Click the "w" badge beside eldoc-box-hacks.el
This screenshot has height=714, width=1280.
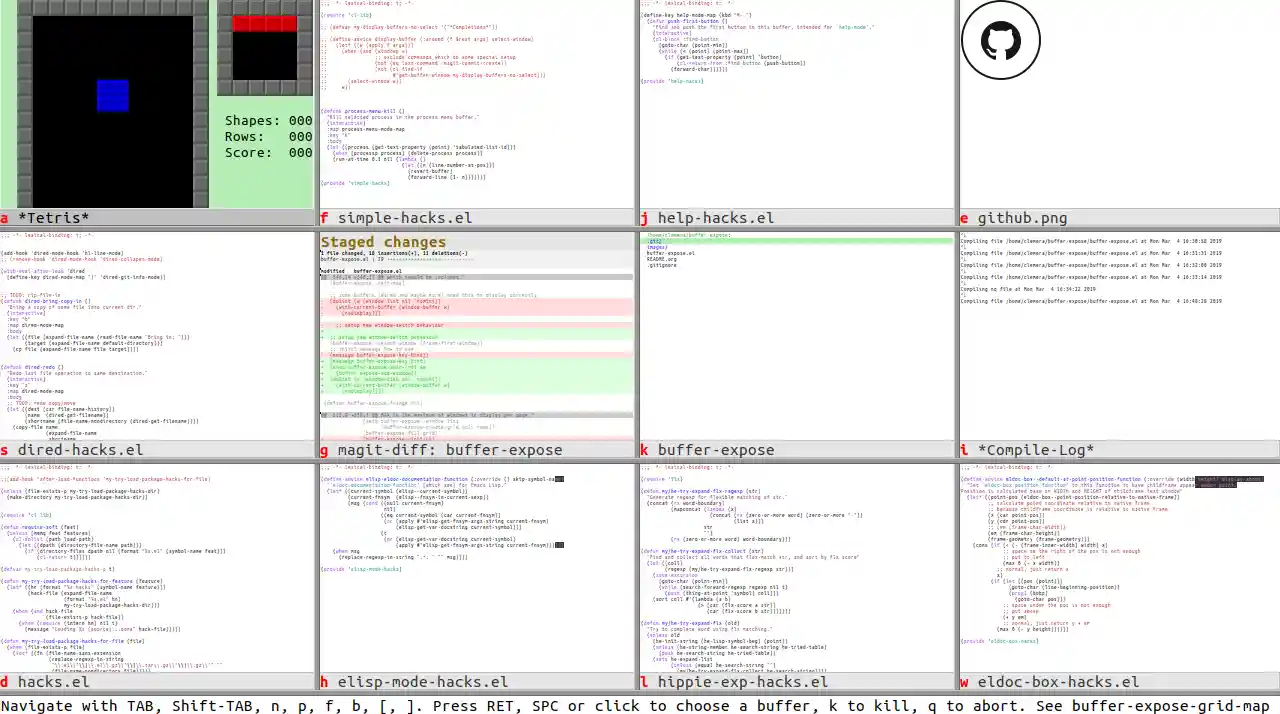click(x=965, y=682)
